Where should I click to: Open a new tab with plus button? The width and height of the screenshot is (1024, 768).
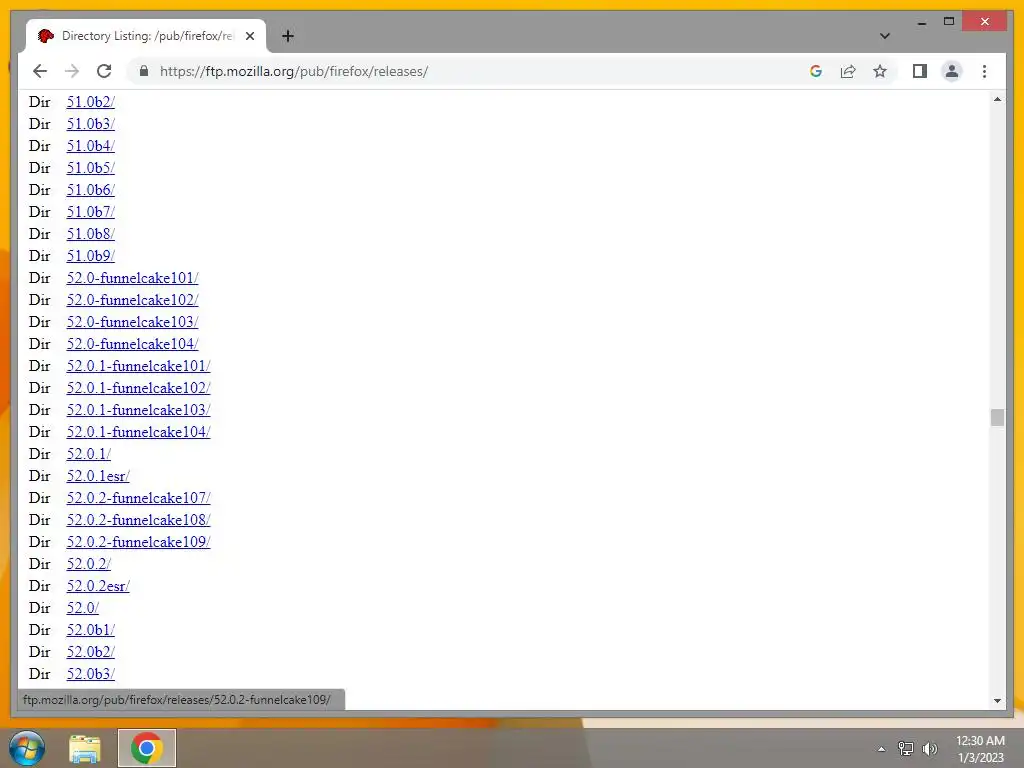pos(287,36)
